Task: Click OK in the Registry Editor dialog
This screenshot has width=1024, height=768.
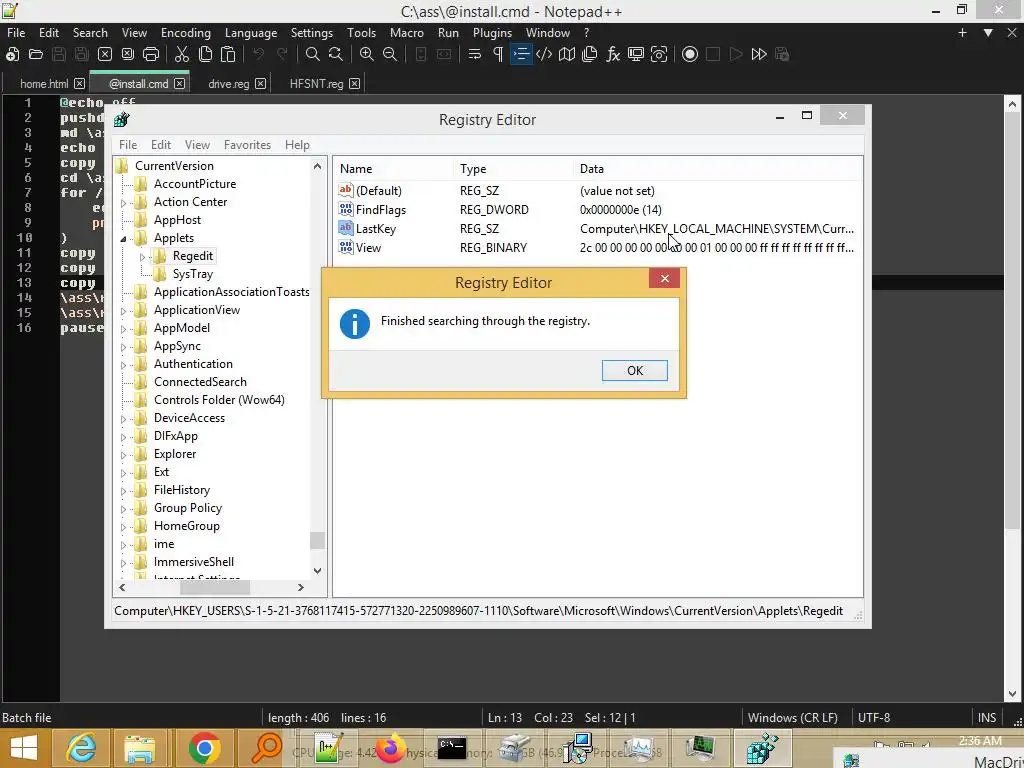Action: click(635, 370)
